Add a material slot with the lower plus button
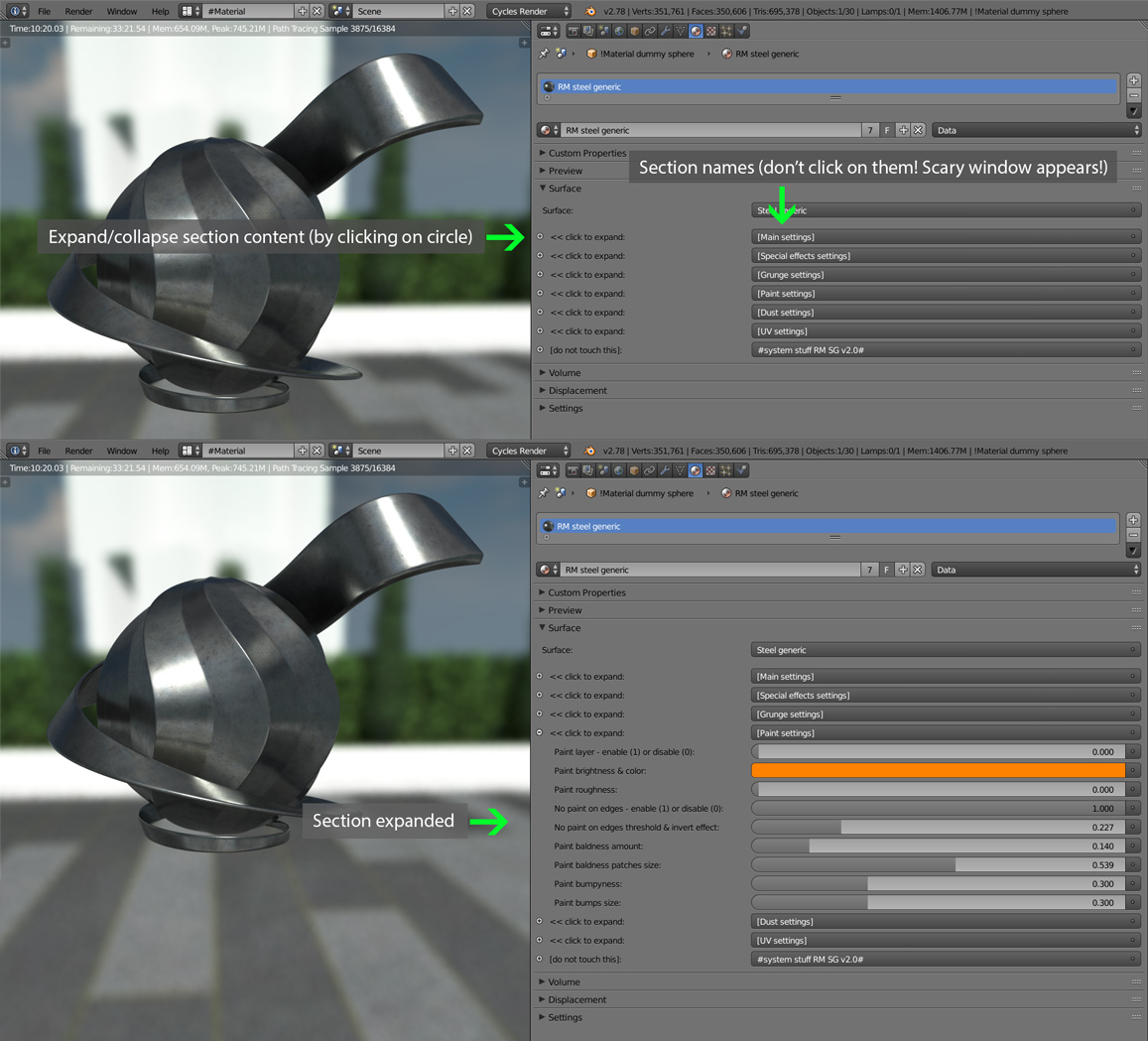Viewport: 1148px width, 1041px height. pyautogui.click(x=1133, y=520)
